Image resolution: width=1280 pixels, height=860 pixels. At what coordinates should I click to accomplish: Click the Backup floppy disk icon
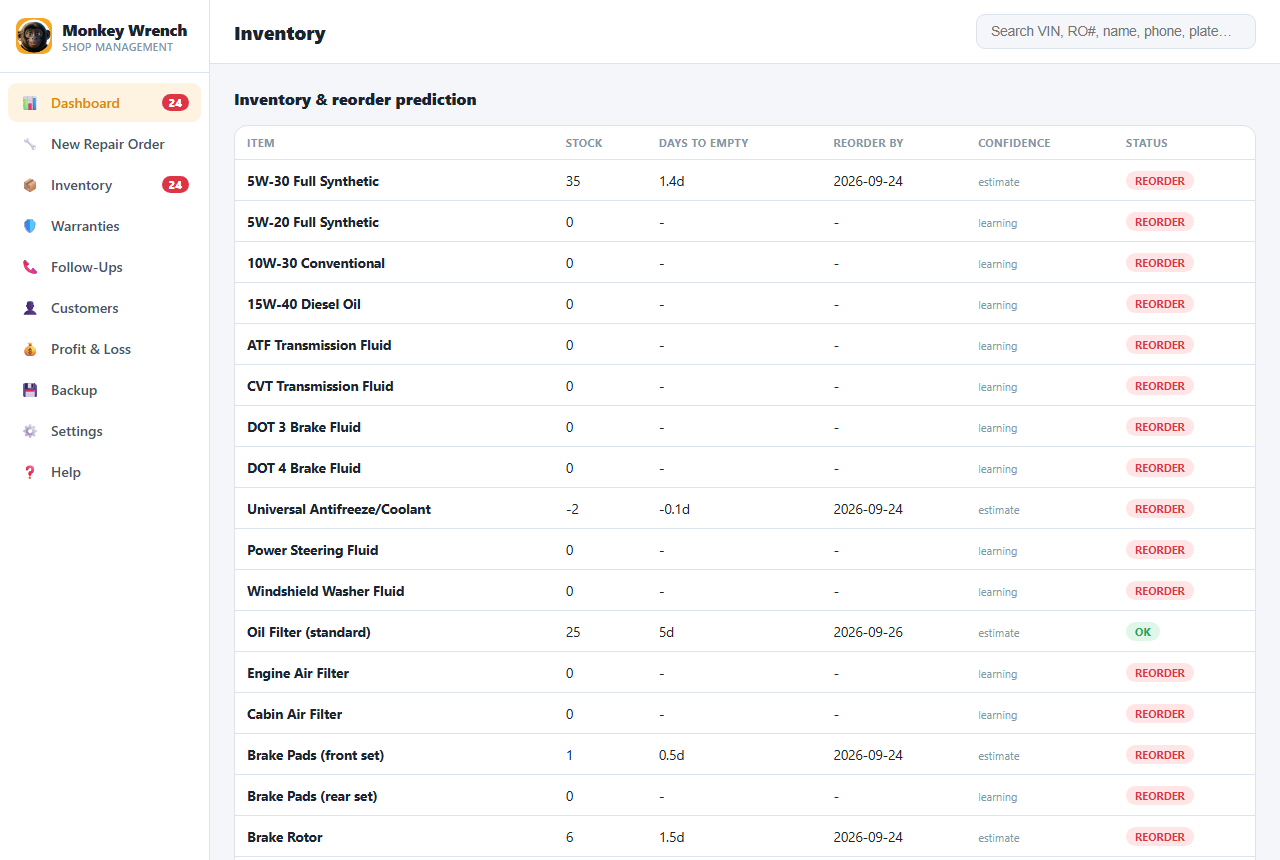click(x=30, y=390)
